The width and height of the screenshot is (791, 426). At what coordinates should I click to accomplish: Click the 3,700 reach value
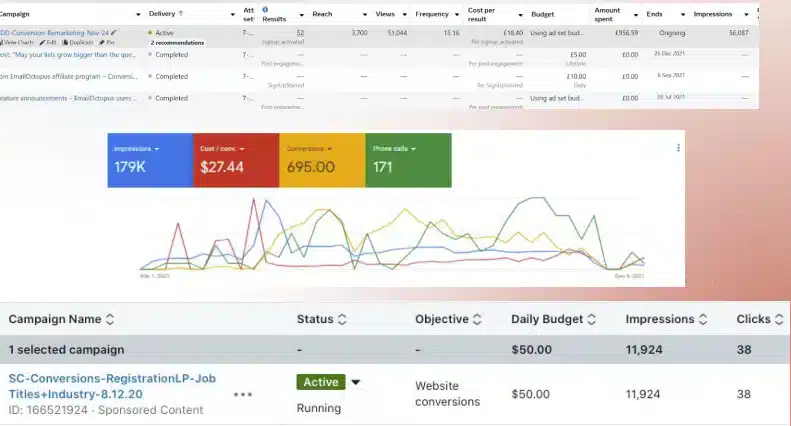pyautogui.click(x=359, y=33)
